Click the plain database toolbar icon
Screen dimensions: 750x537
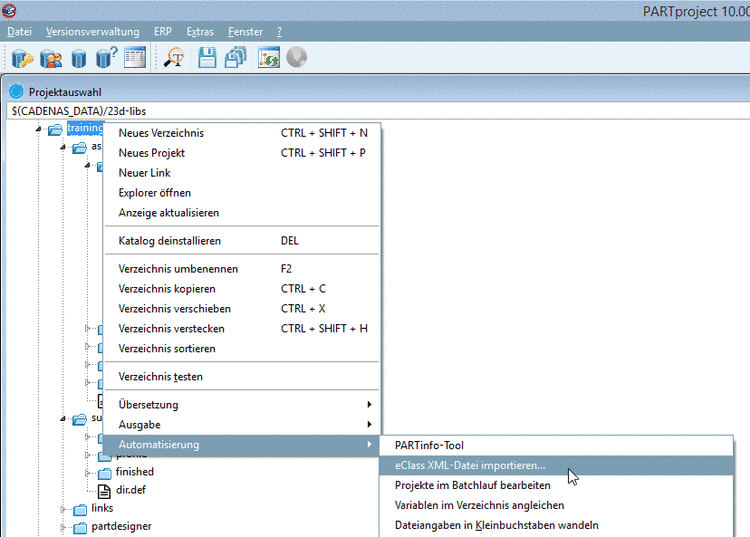click(x=79, y=59)
